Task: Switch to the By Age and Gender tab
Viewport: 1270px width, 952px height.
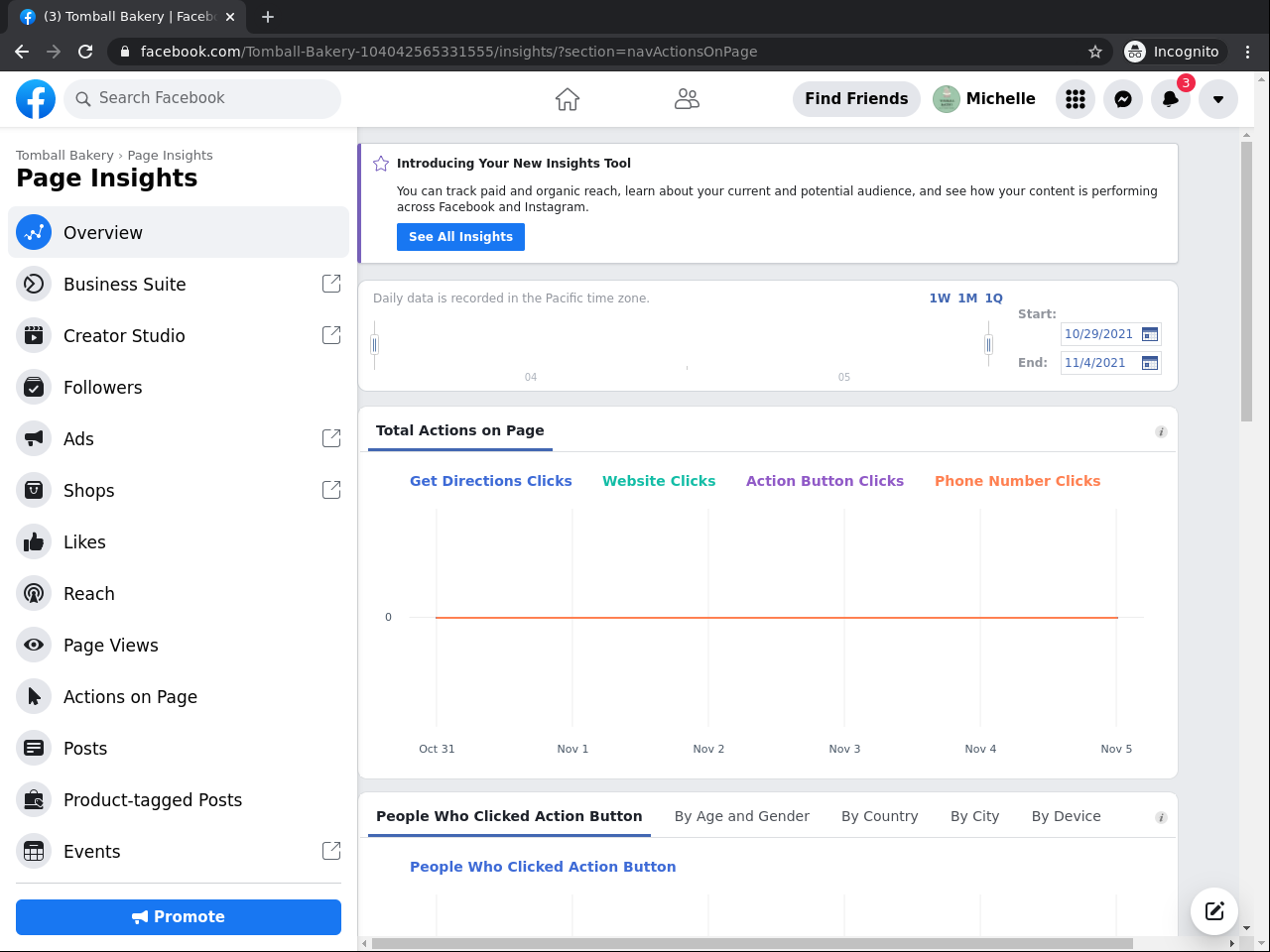Action: click(742, 816)
